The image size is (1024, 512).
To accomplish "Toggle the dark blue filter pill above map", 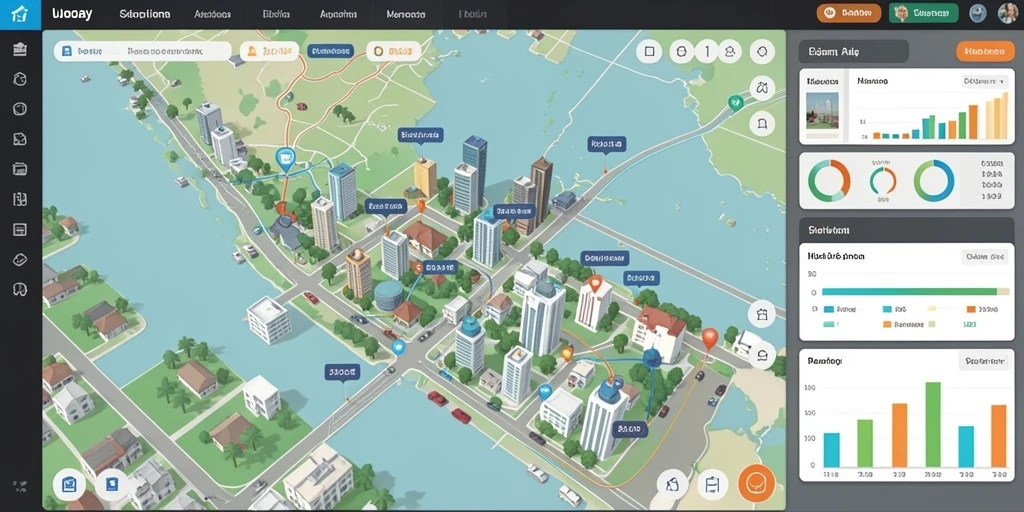I will click(330, 51).
